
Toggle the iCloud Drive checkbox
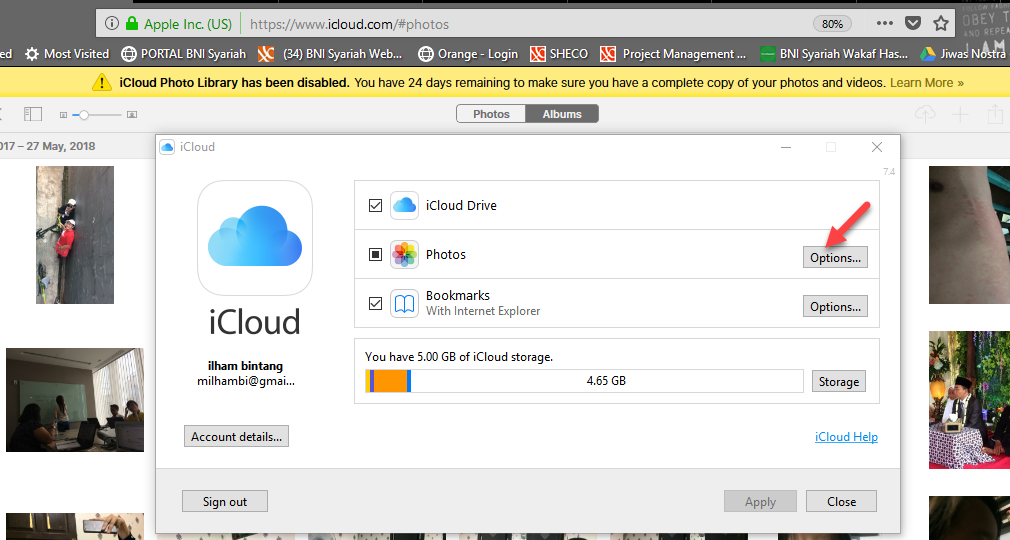coord(376,206)
